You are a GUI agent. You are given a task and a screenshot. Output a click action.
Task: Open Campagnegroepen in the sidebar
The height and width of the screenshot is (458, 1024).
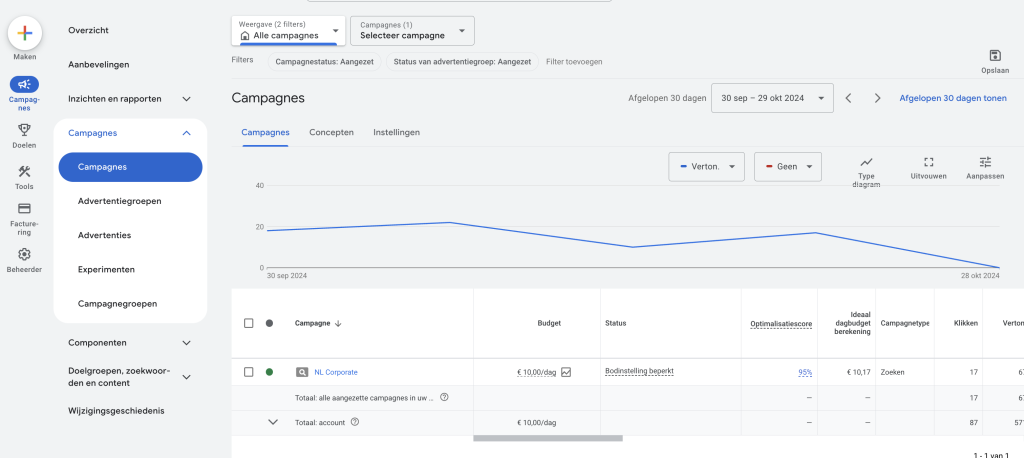tap(117, 304)
